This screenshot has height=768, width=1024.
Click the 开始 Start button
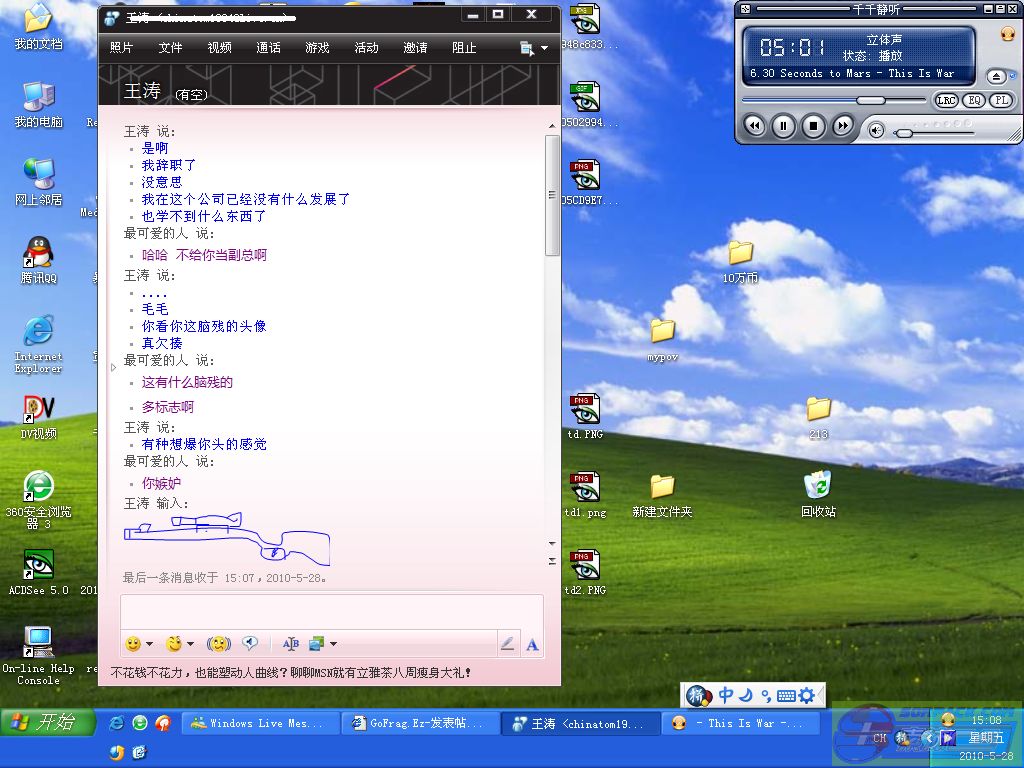47,722
